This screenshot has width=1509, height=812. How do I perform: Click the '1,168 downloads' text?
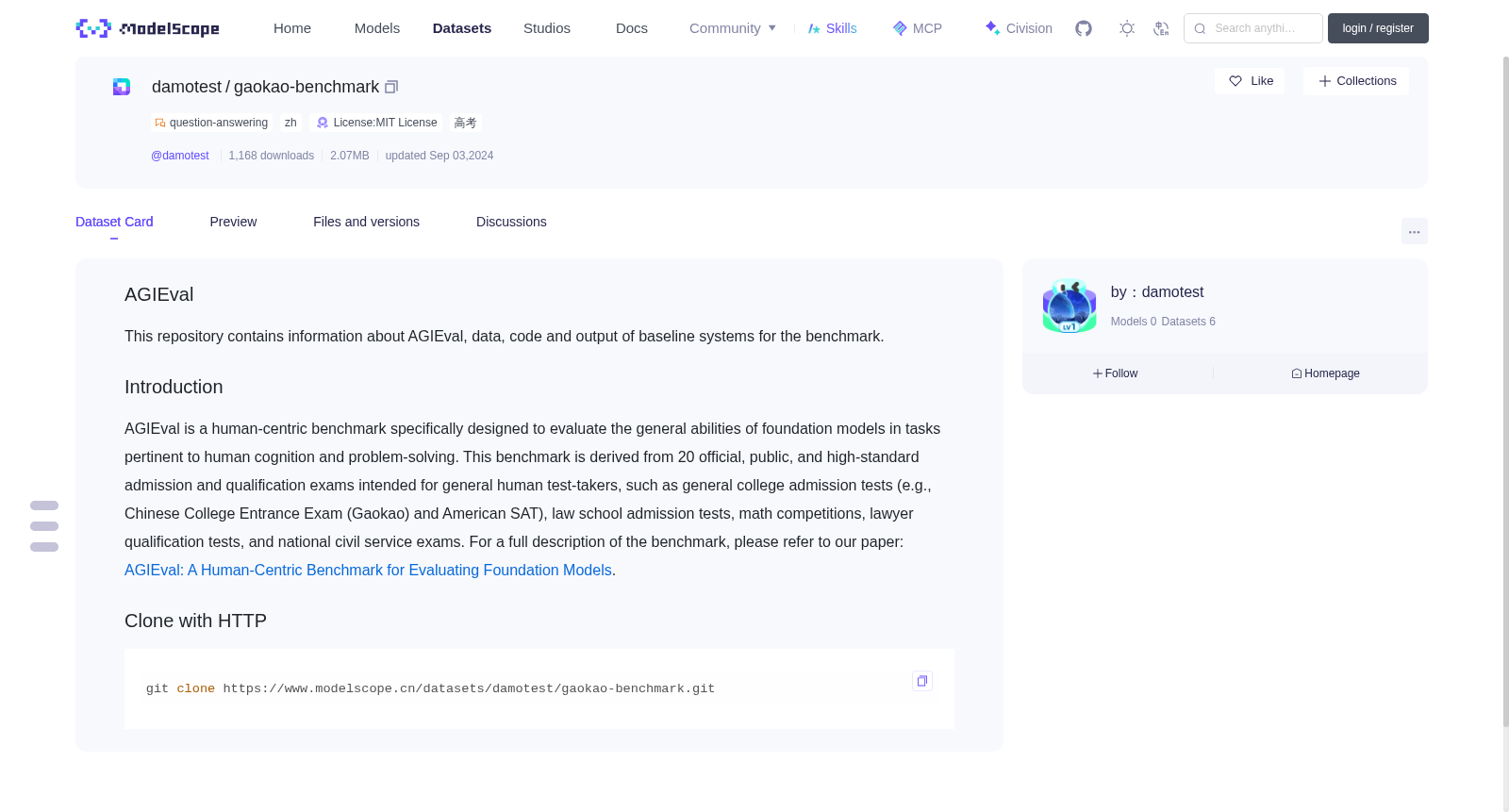tap(272, 156)
